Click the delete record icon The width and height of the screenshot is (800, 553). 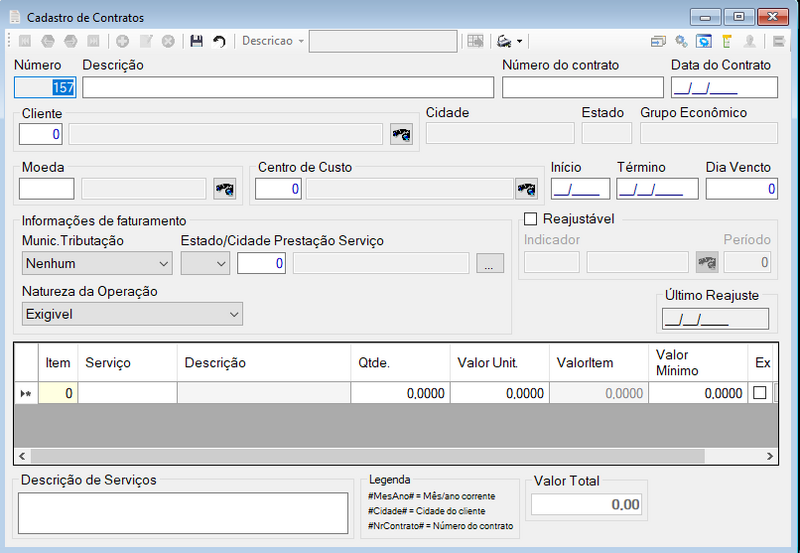click(168, 41)
